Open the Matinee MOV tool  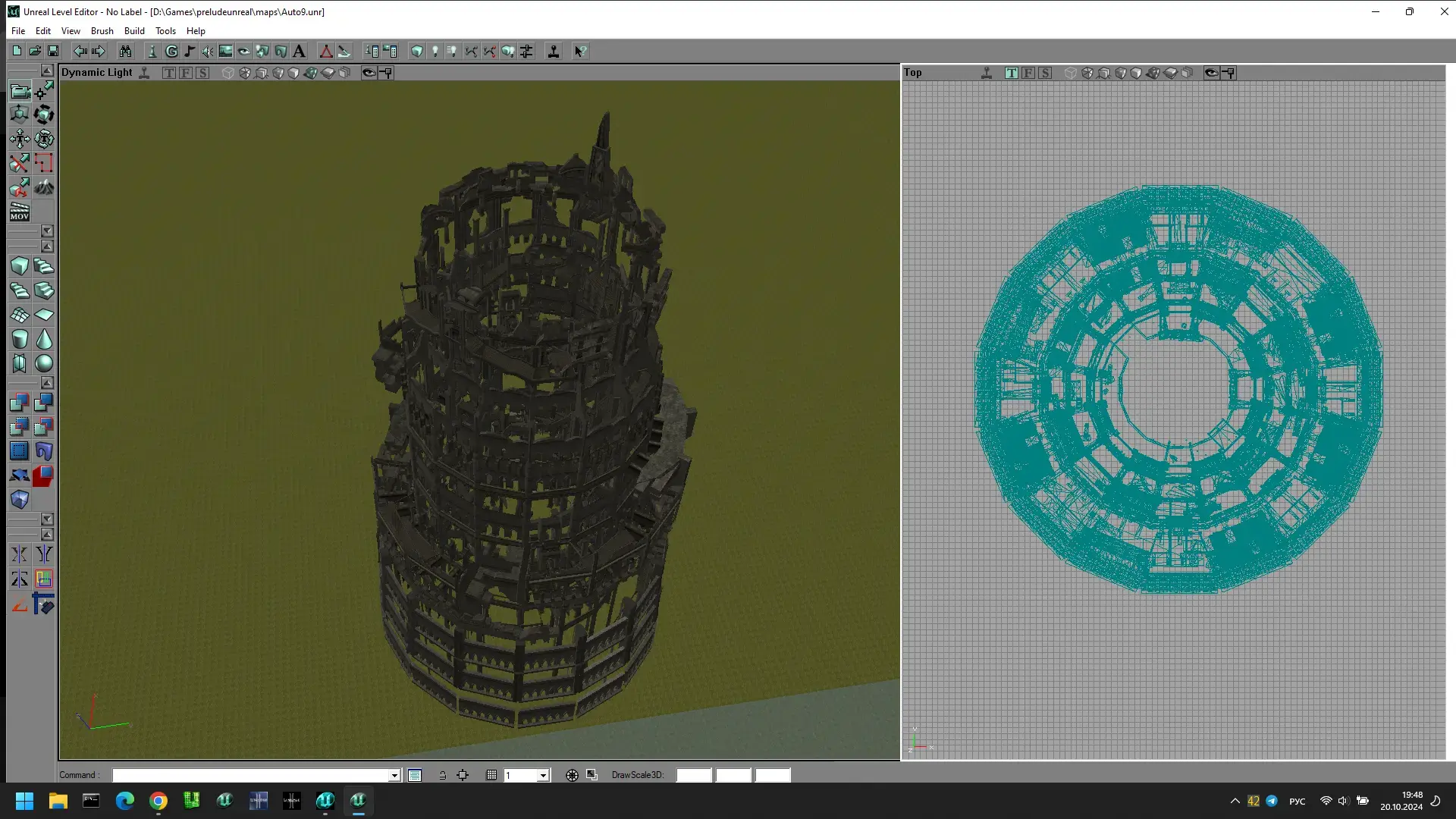pos(20,212)
